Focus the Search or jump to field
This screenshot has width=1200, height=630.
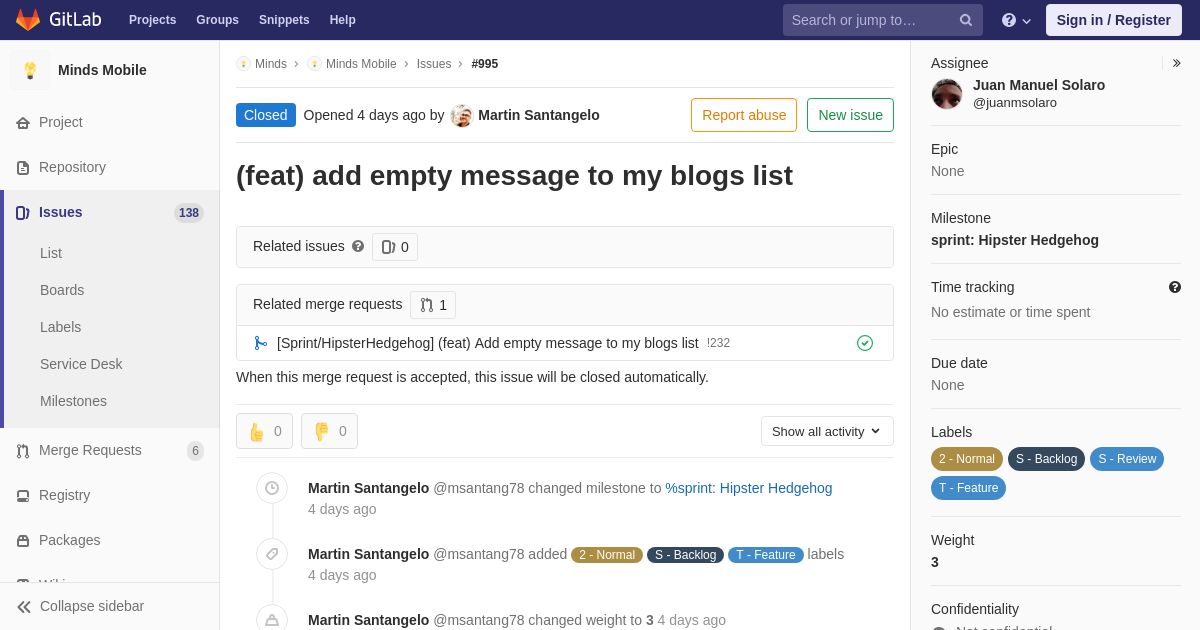883,20
